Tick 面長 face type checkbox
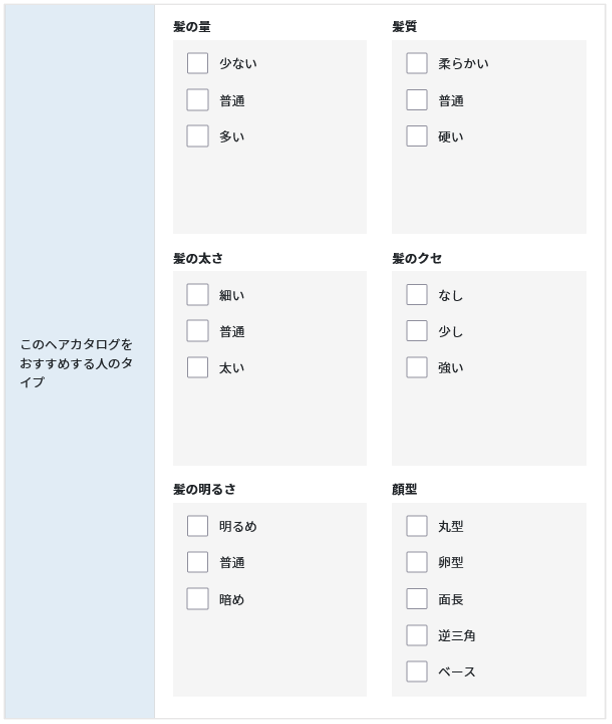 pos(417,599)
